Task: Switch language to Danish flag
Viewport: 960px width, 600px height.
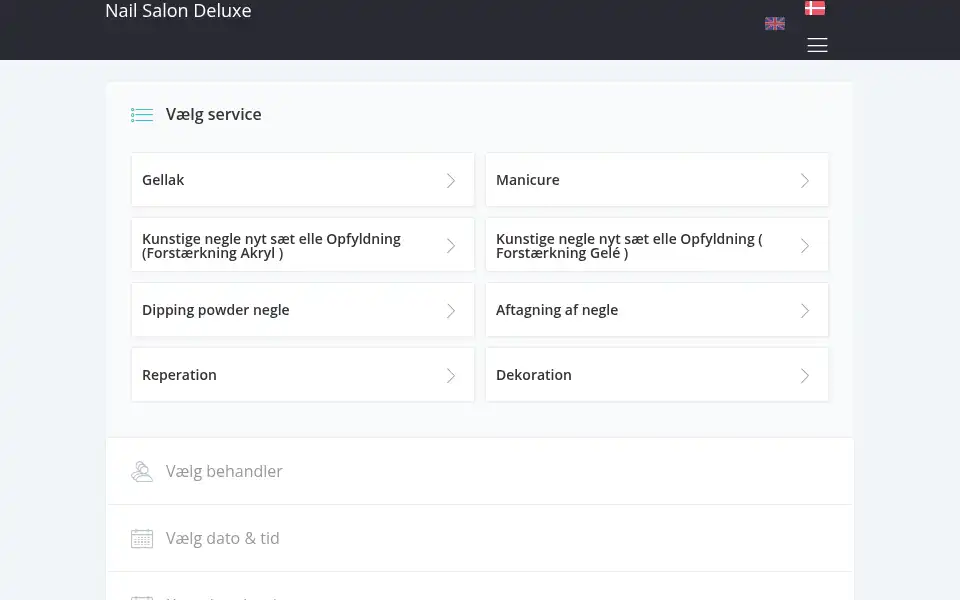Action: 814,7
